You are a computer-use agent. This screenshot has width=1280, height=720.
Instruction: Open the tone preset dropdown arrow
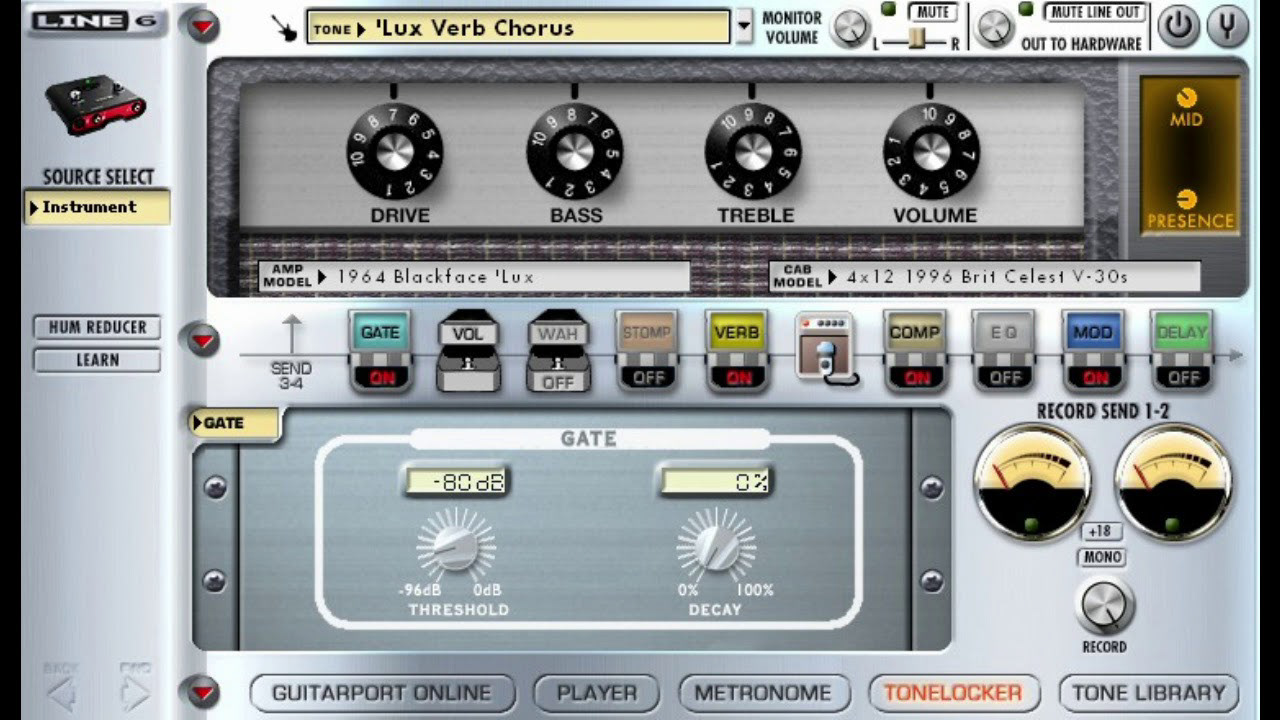point(743,27)
